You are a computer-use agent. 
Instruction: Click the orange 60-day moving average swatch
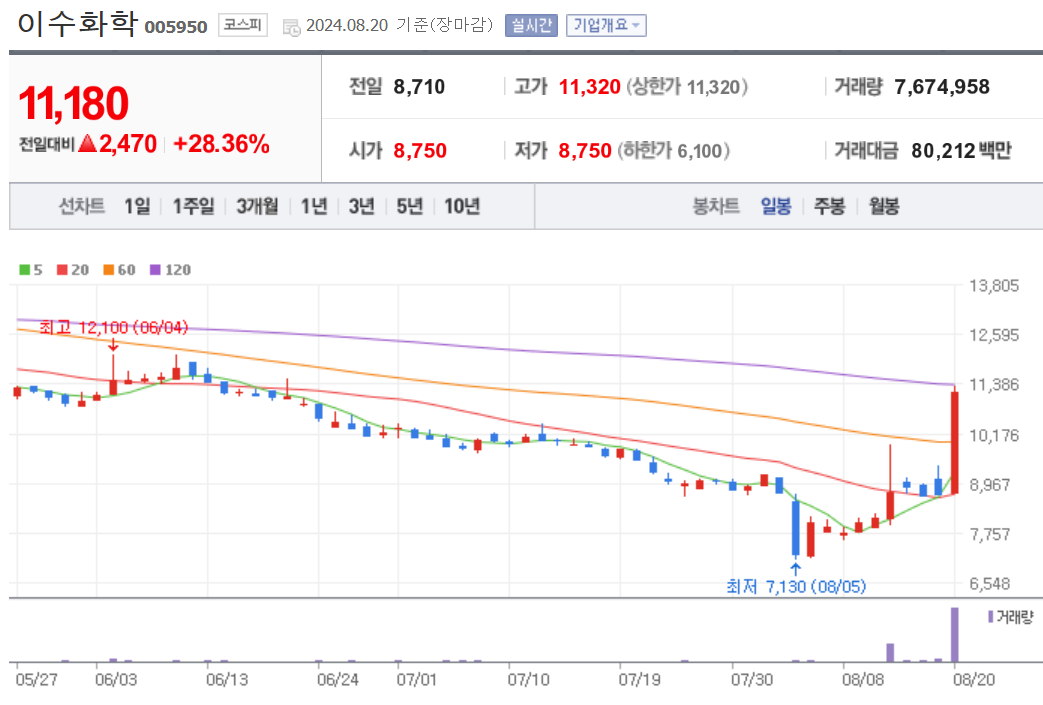(108, 269)
